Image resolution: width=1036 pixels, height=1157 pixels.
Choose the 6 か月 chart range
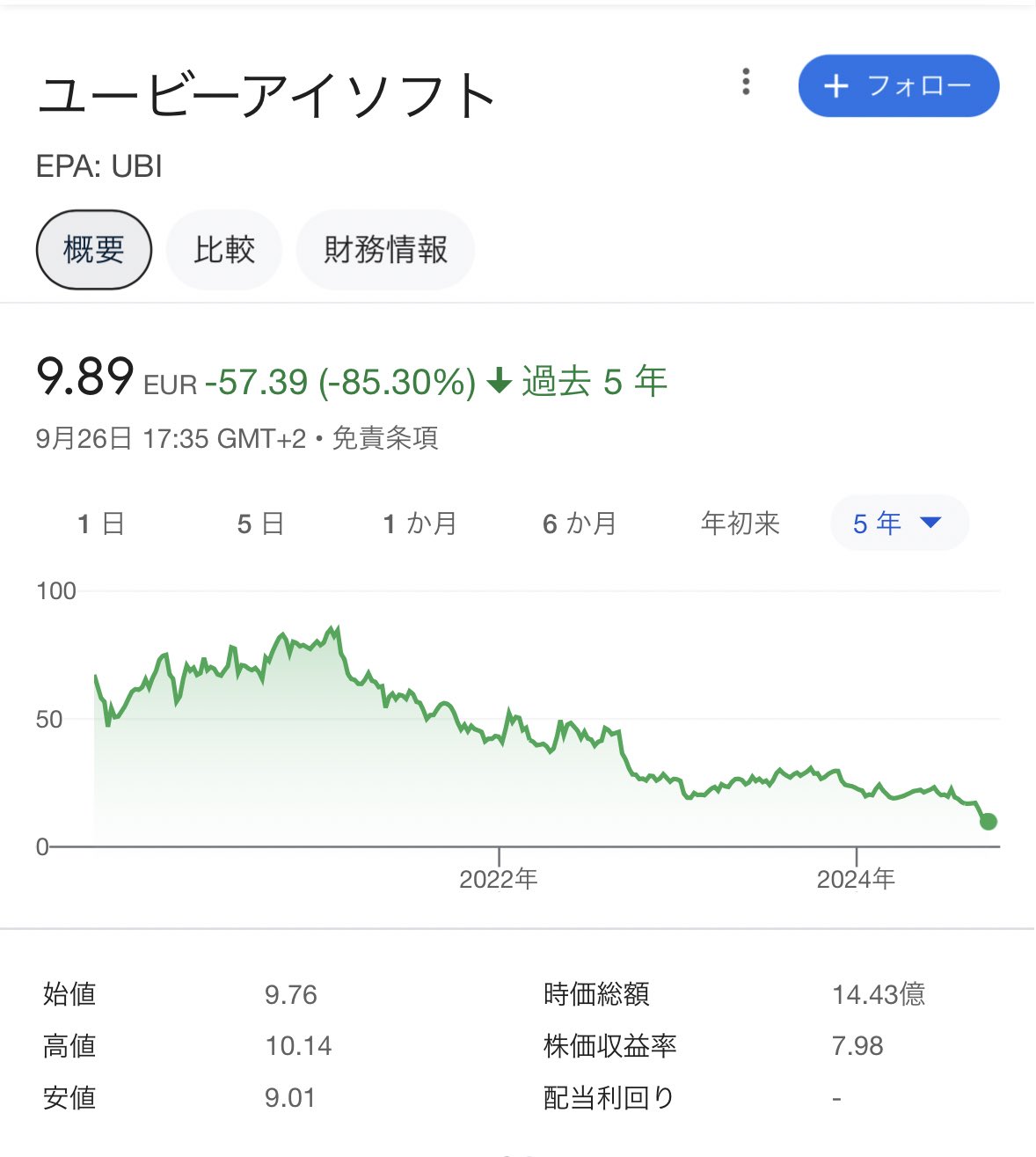580,524
